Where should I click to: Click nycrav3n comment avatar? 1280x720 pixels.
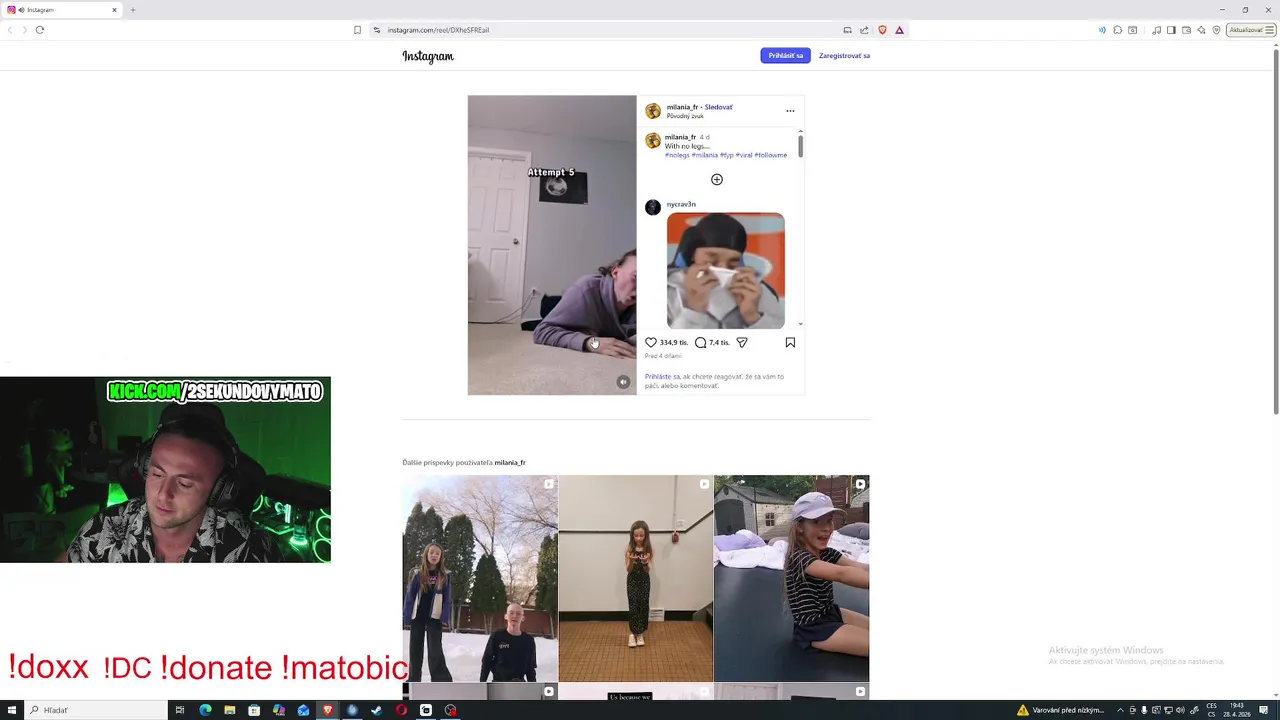653,207
